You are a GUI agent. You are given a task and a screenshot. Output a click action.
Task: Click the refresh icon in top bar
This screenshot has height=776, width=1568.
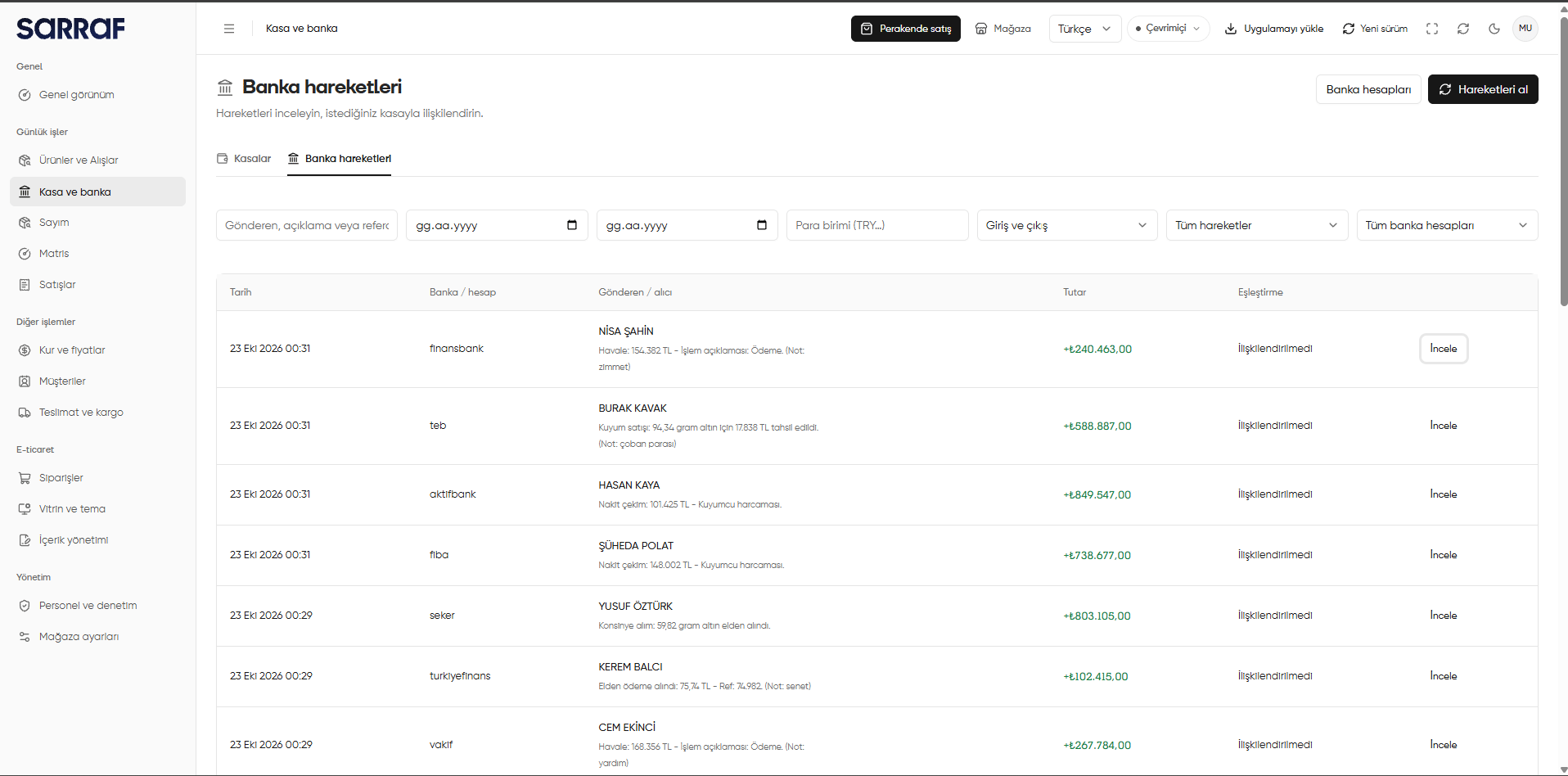point(1463,29)
